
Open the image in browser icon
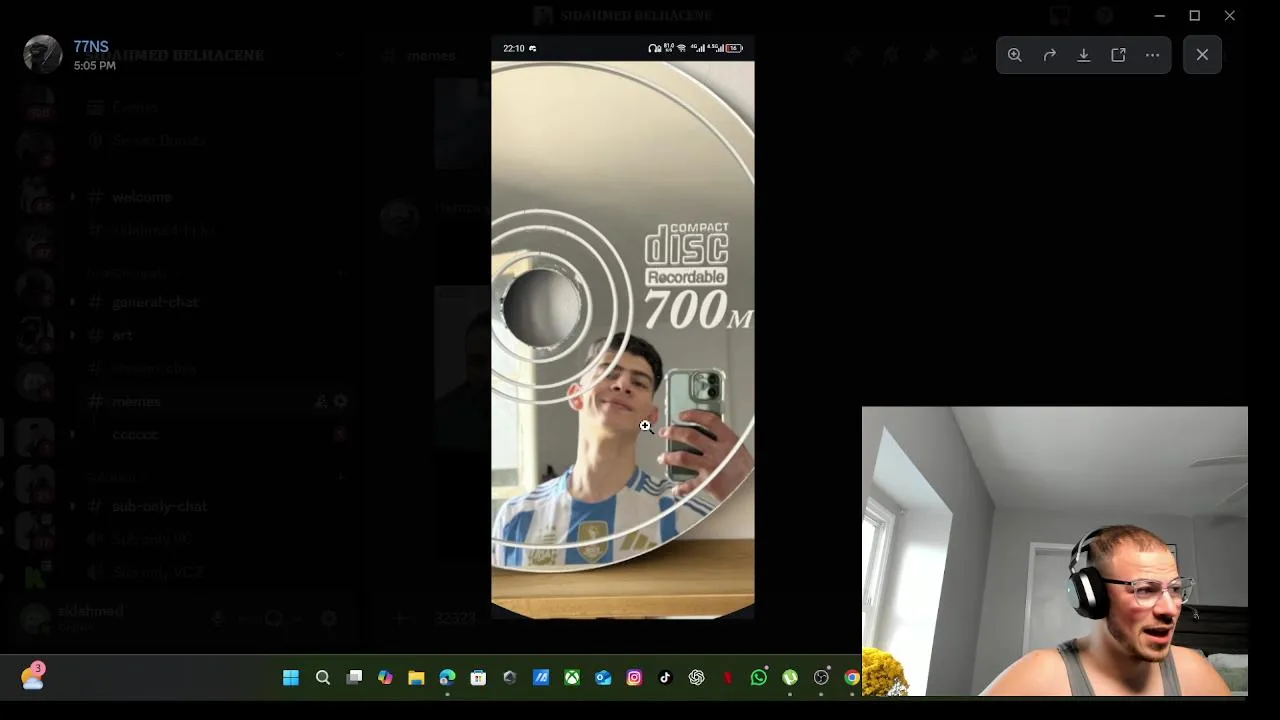click(x=1118, y=55)
